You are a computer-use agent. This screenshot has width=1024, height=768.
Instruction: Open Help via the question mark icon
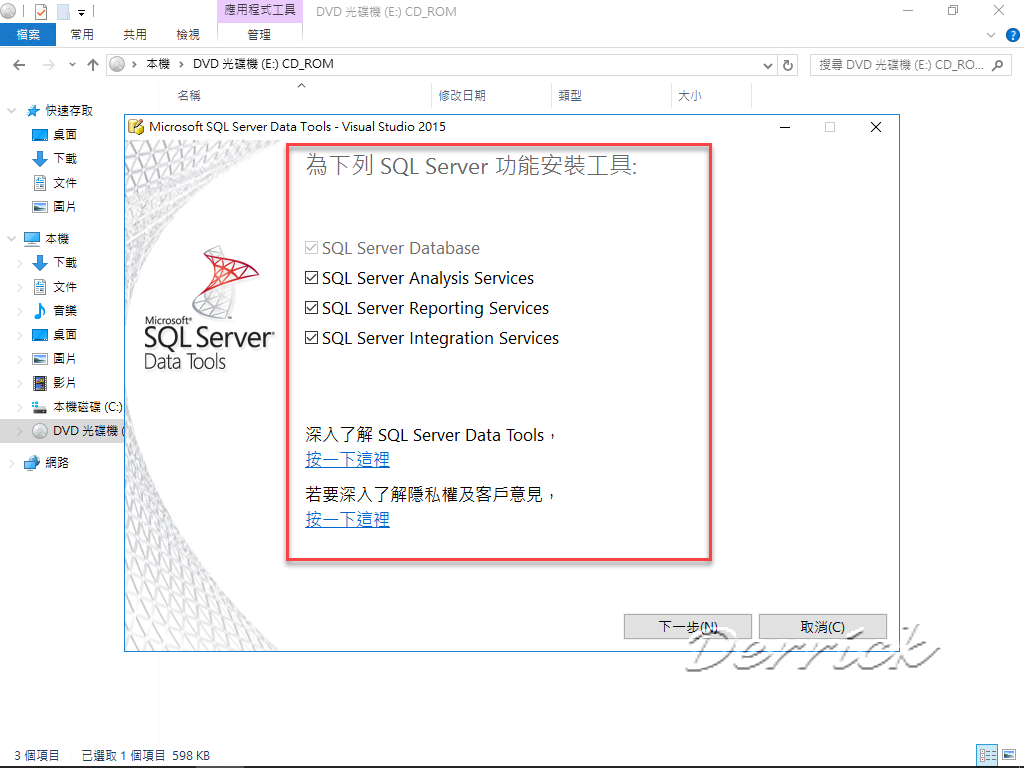(1013, 34)
